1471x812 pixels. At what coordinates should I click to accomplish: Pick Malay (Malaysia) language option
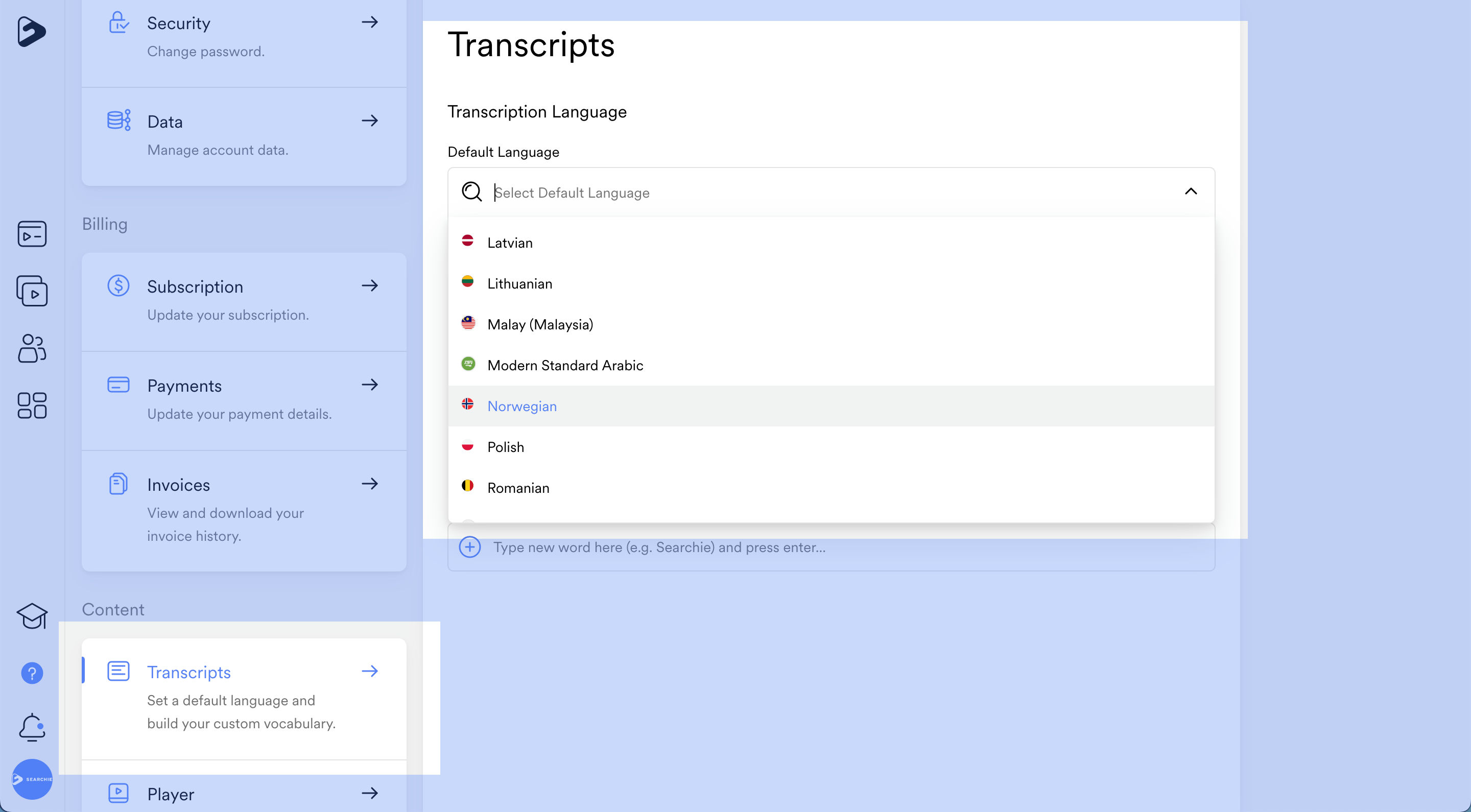[540, 324]
